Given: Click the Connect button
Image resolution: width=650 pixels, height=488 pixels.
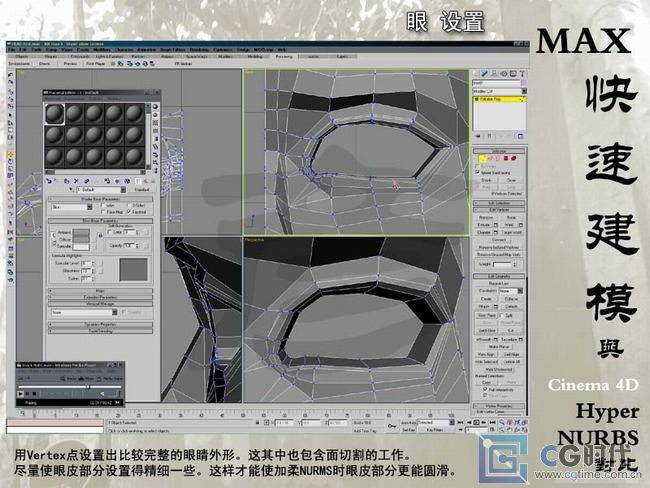Looking at the screenshot, I should 499,240.
